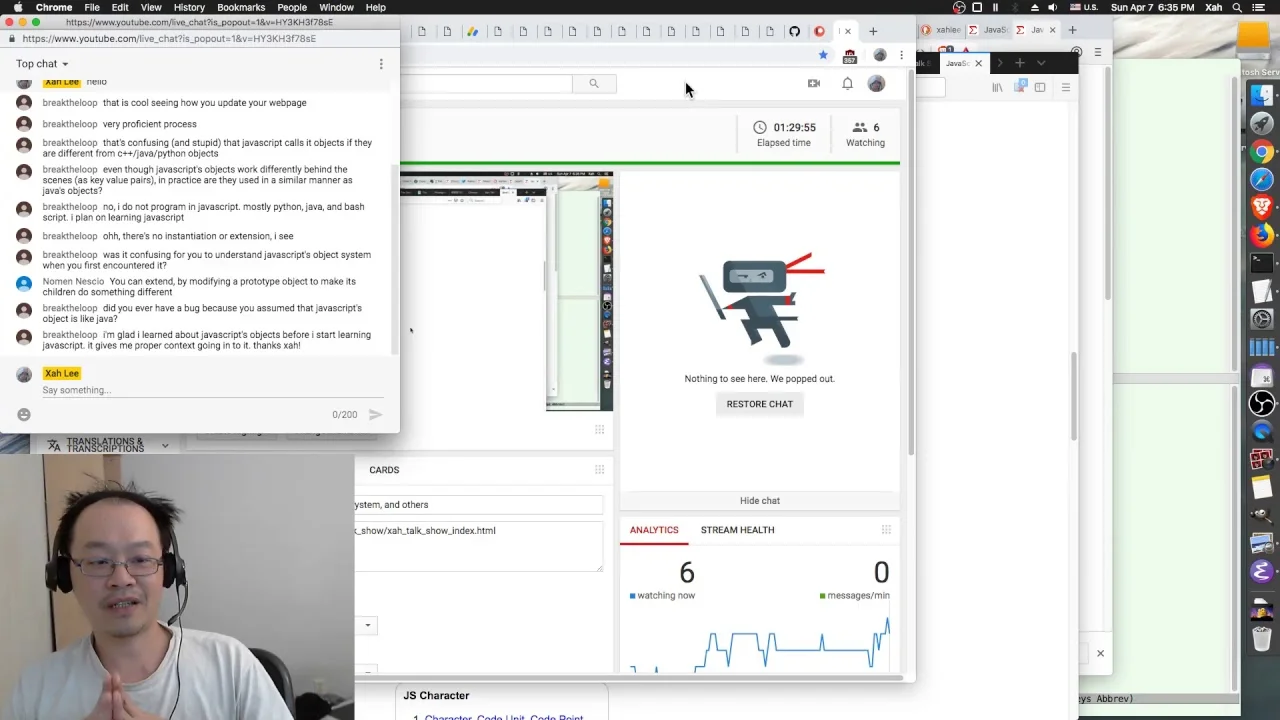This screenshot has height=720, width=1280.
Task: Open the chat options three-dot menu
Action: pyautogui.click(x=381, y=64)
